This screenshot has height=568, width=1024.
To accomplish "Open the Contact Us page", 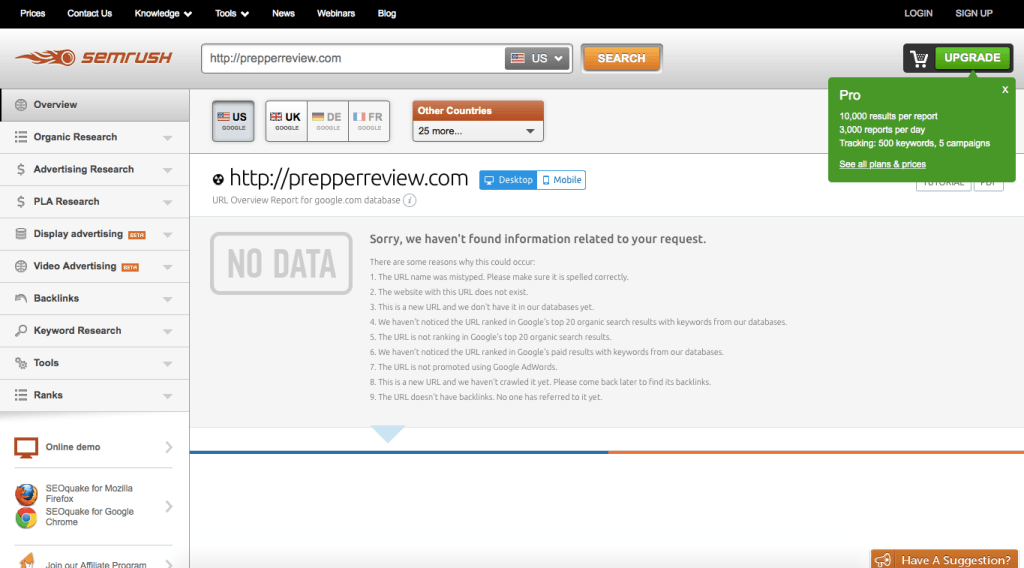I will click(x=89, y=13).
